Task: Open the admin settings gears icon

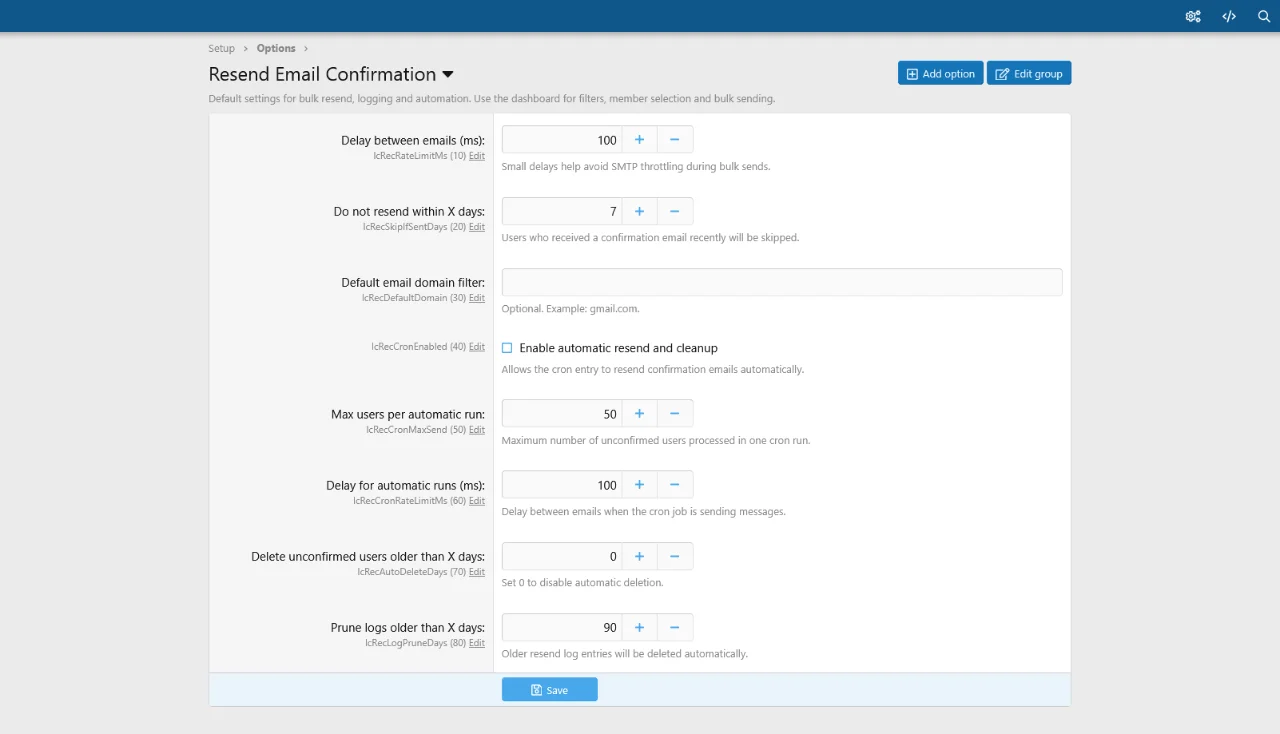Action: [x=1193, y=16]
